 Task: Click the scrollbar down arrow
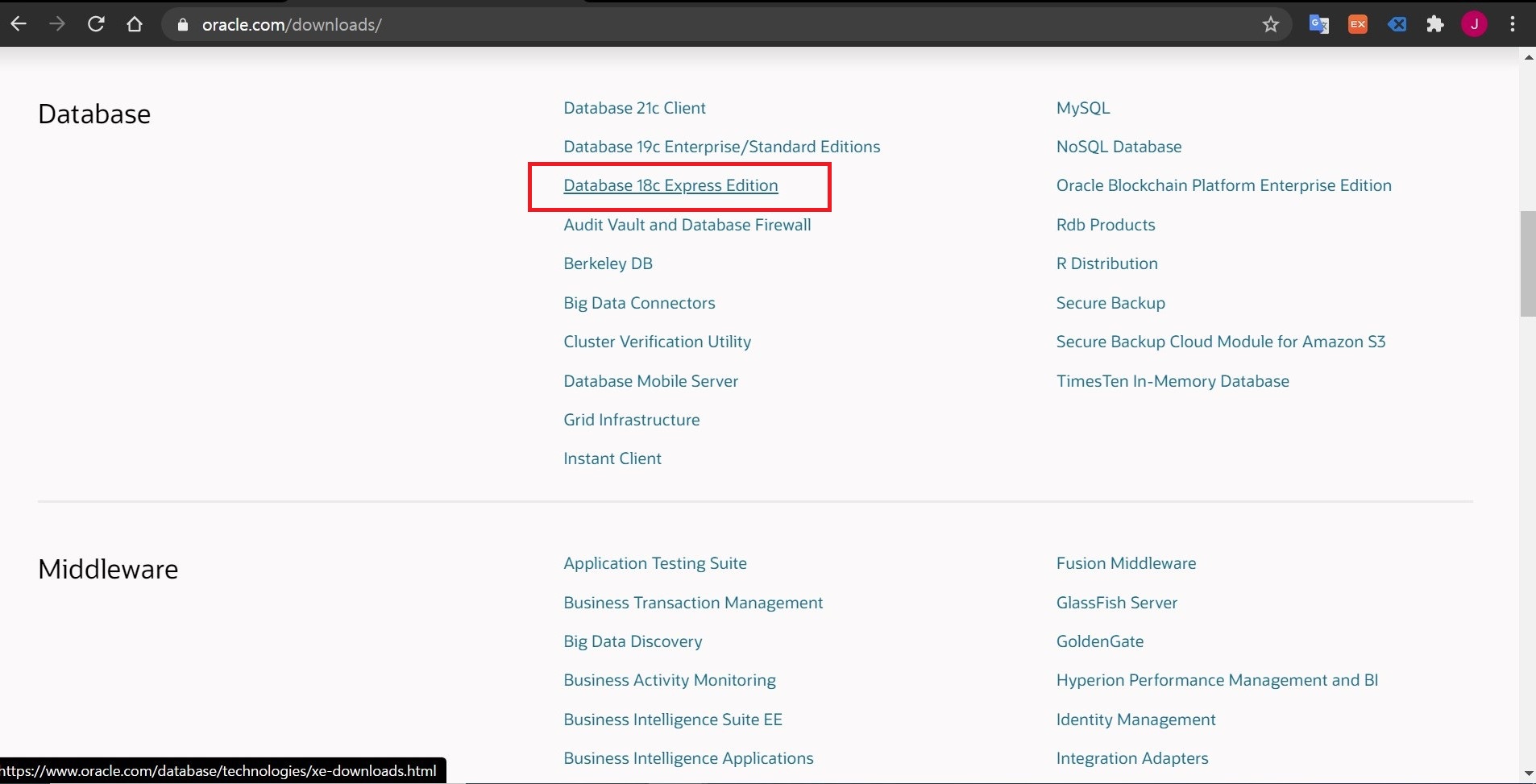click(x=1528, y=774)
